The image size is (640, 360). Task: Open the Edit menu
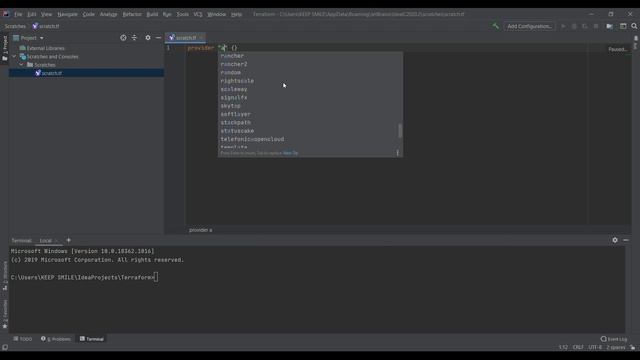(32, 14)
